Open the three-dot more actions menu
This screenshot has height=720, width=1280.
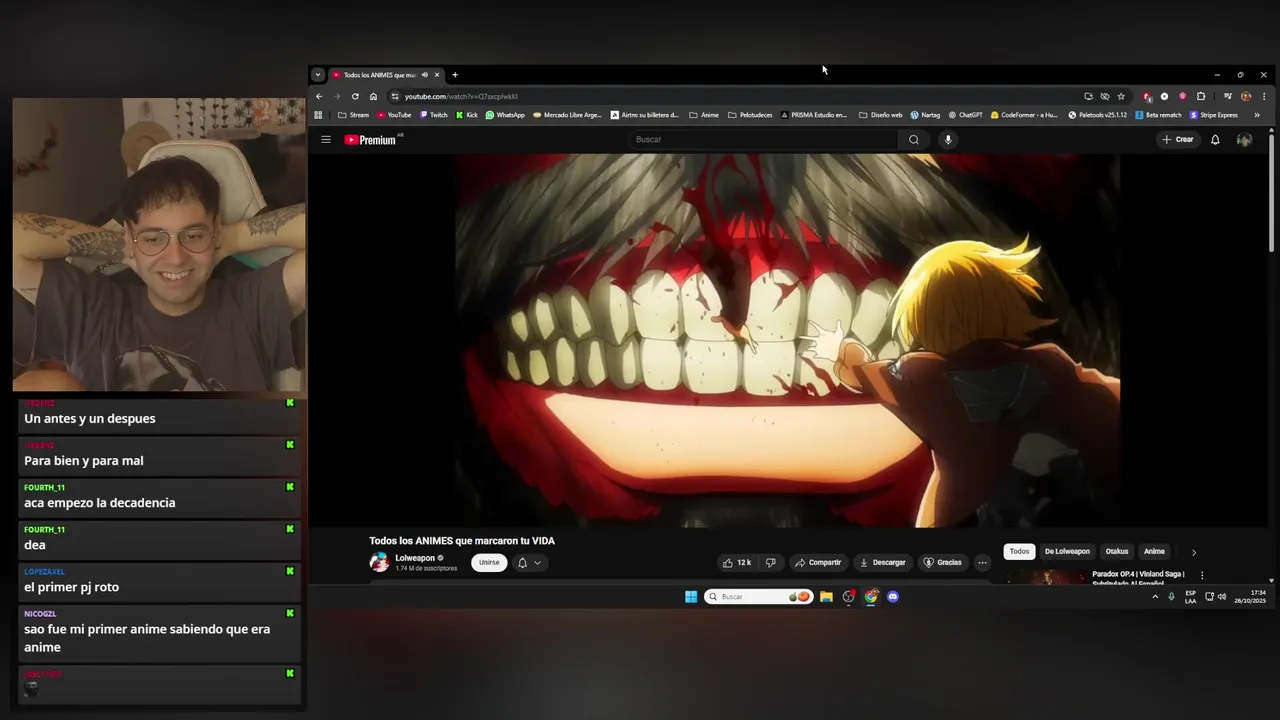[982, 562]
